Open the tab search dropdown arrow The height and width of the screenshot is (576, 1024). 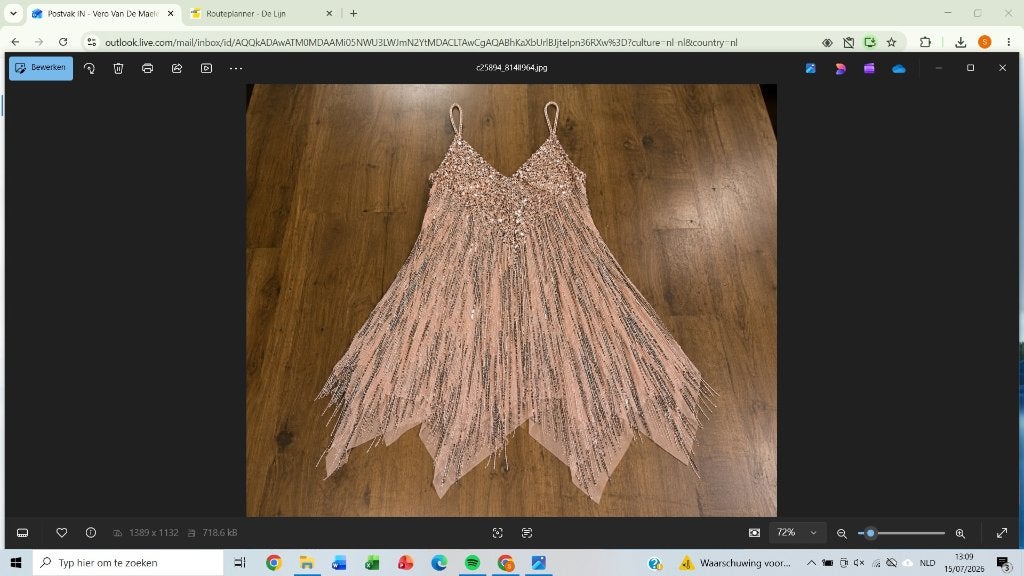pos(13,13)
